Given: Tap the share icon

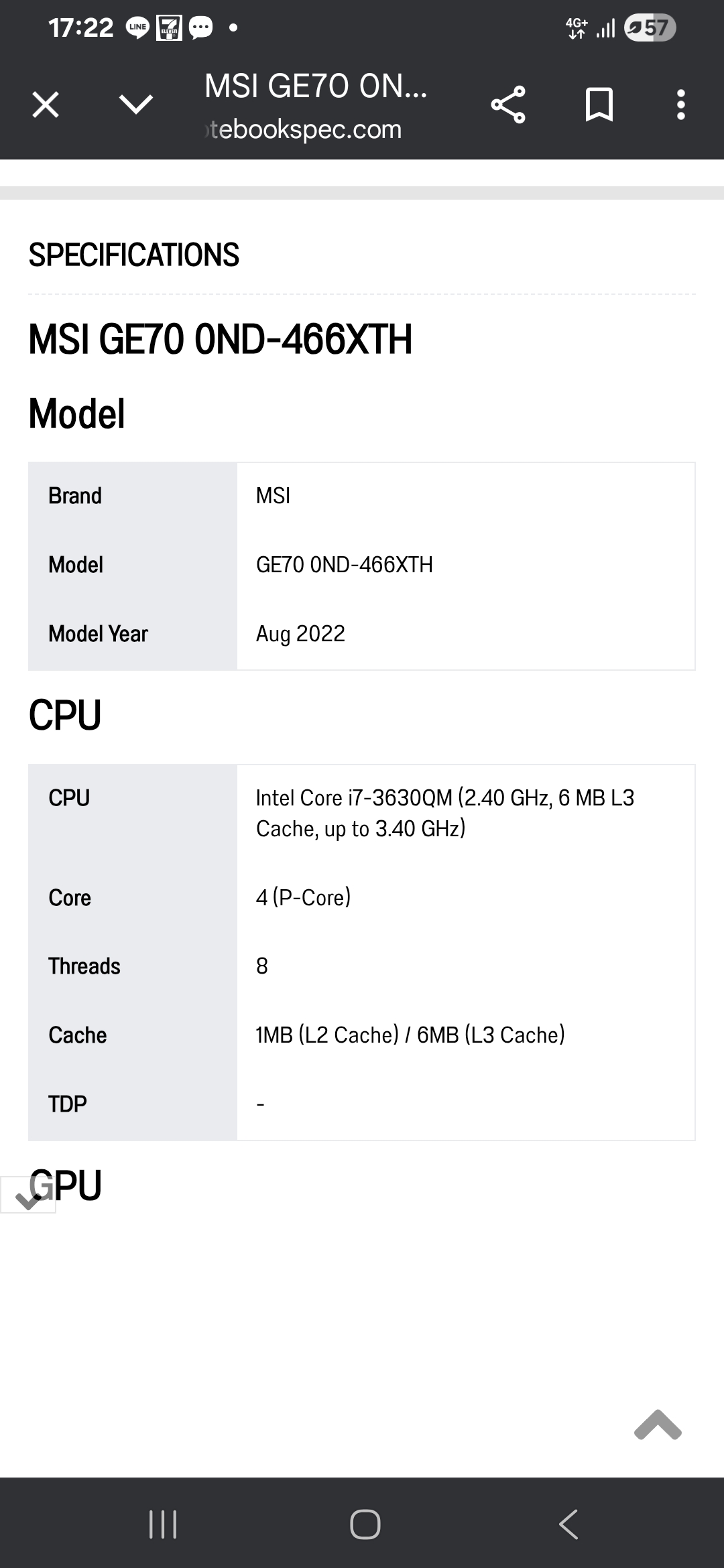Looking at the screenshot, I should pos(508,105).
